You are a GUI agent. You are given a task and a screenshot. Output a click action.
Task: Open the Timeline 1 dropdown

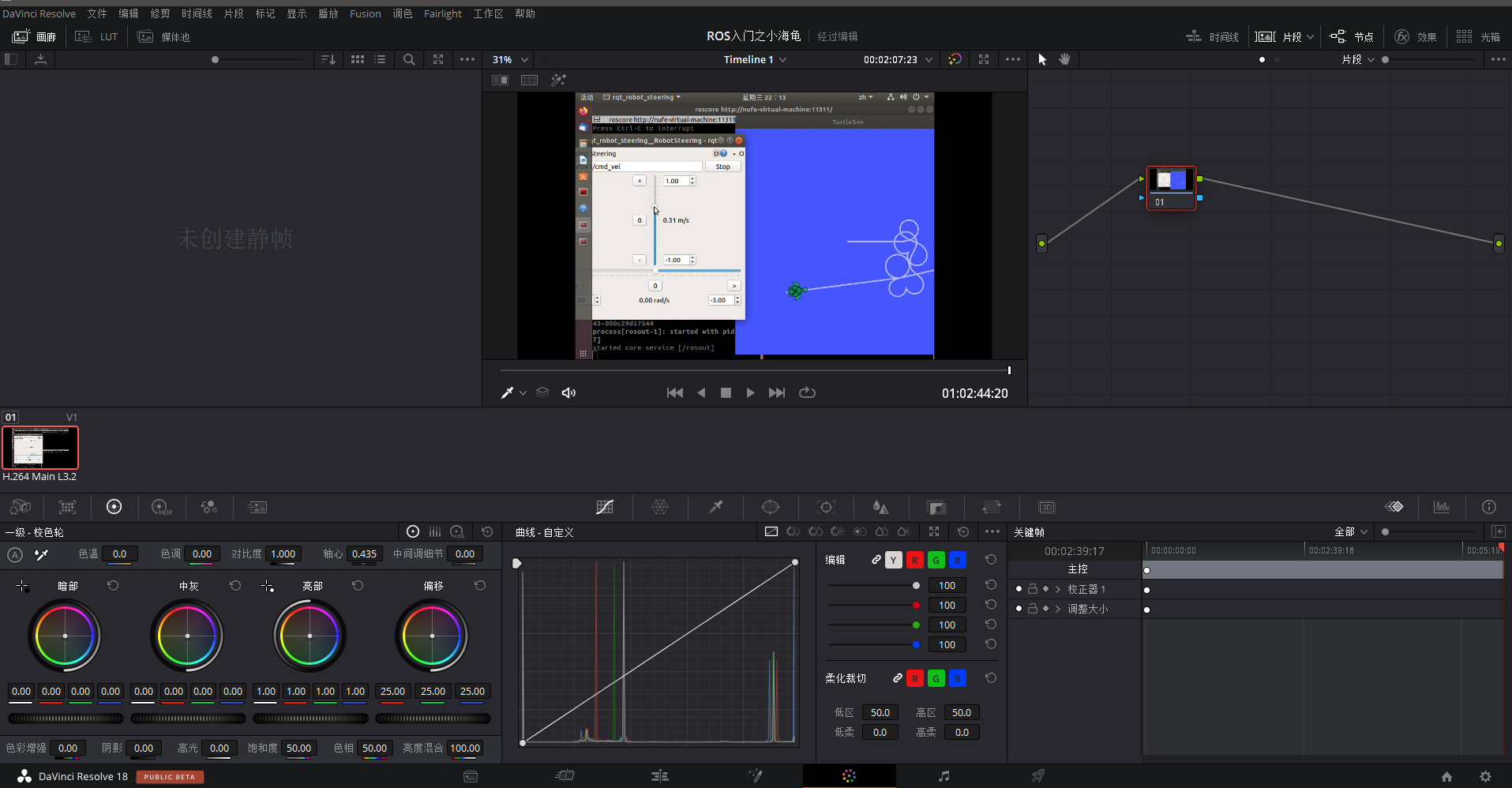[x=755, y=59]
